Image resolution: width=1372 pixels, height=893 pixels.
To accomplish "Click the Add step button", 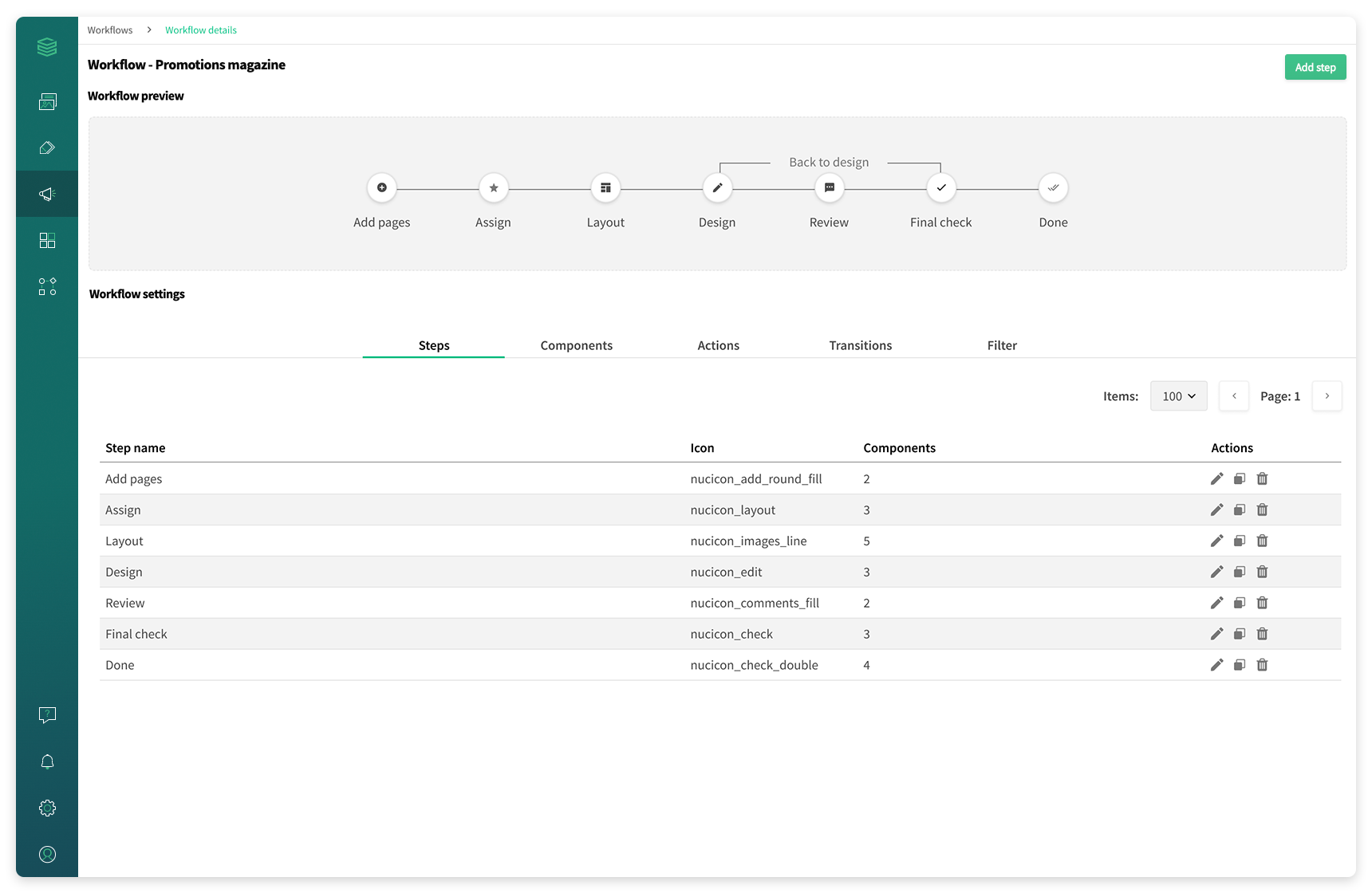I will (x=1315, y=67).
